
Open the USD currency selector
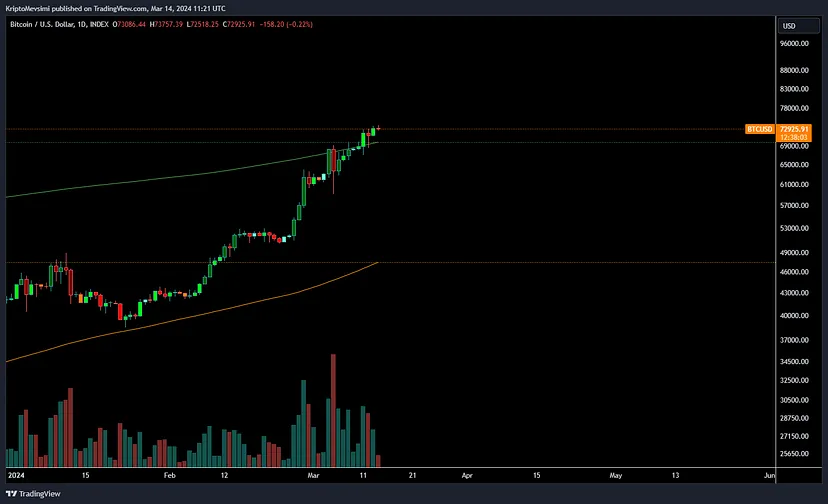pyautogui.click(x=798, y=26)
